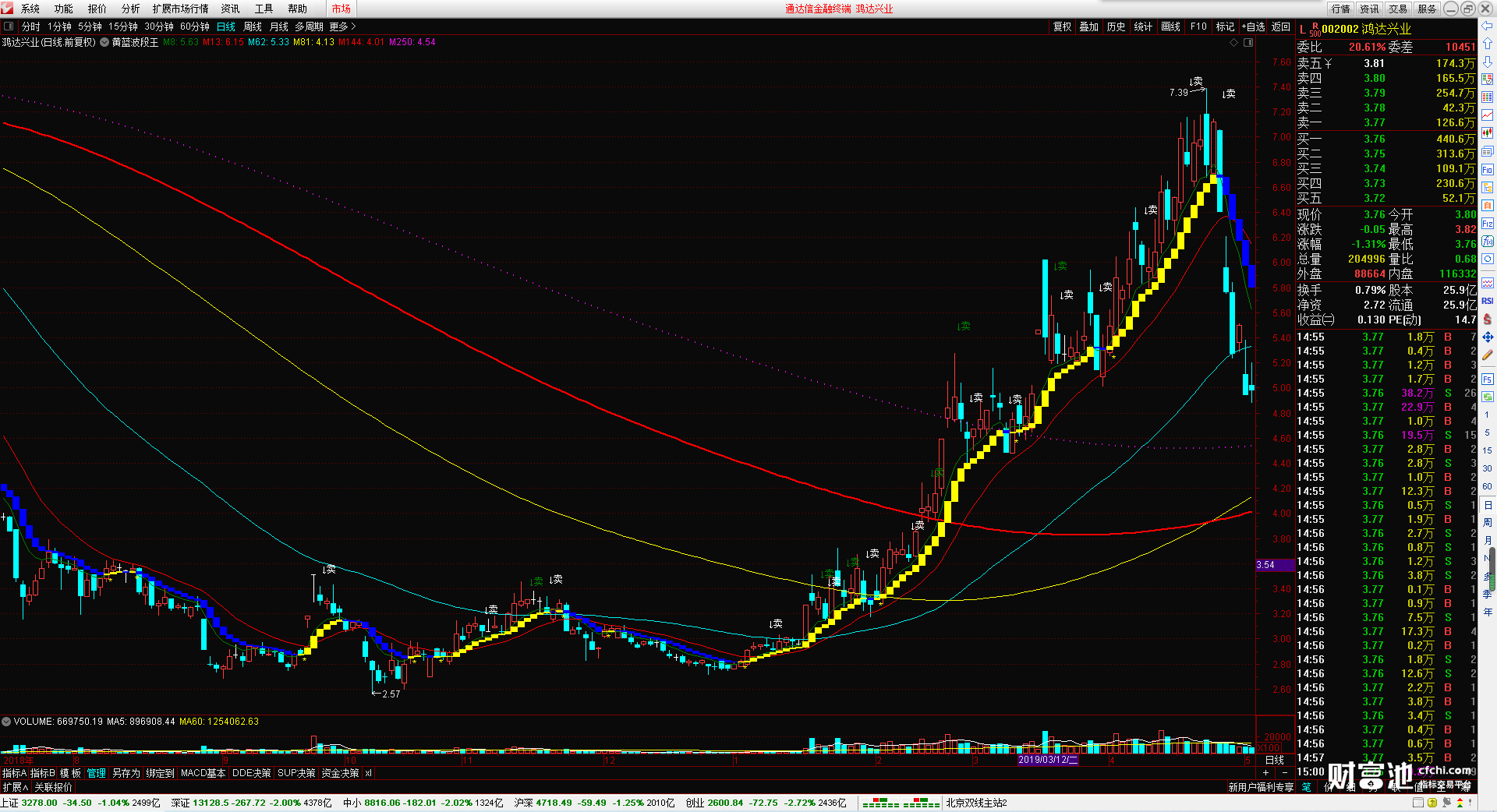Select the pencil drawing tool icon

point(1487,355)
